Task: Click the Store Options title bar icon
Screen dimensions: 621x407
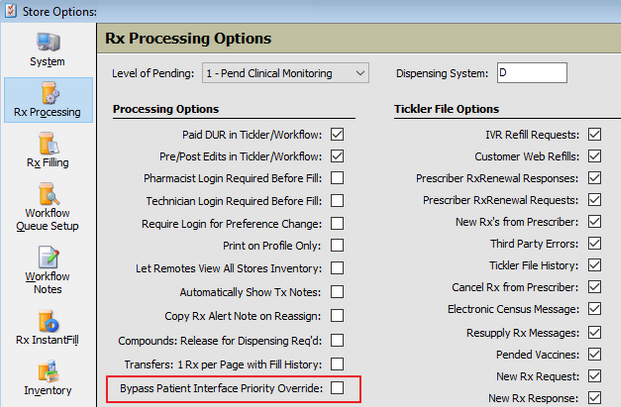Action: [x=11, y=11]
